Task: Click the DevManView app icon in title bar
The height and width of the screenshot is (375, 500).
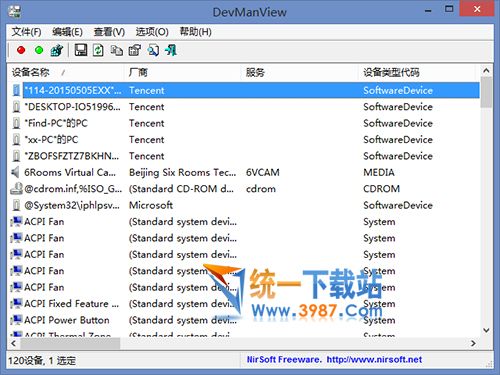Action: [x=14, y=12]
